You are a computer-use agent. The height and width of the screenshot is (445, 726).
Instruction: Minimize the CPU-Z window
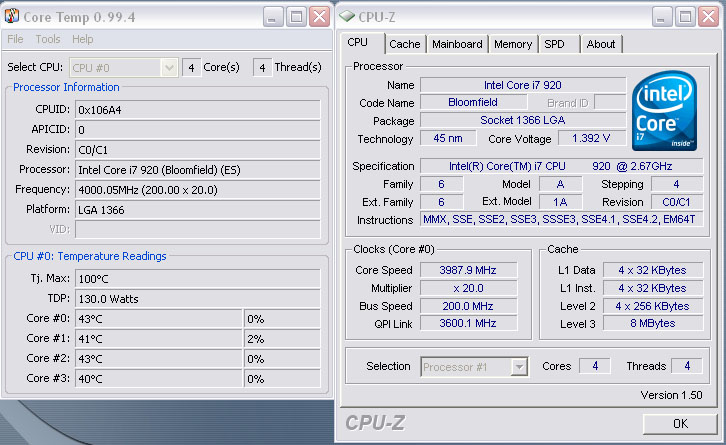click(x=662, y=17)
